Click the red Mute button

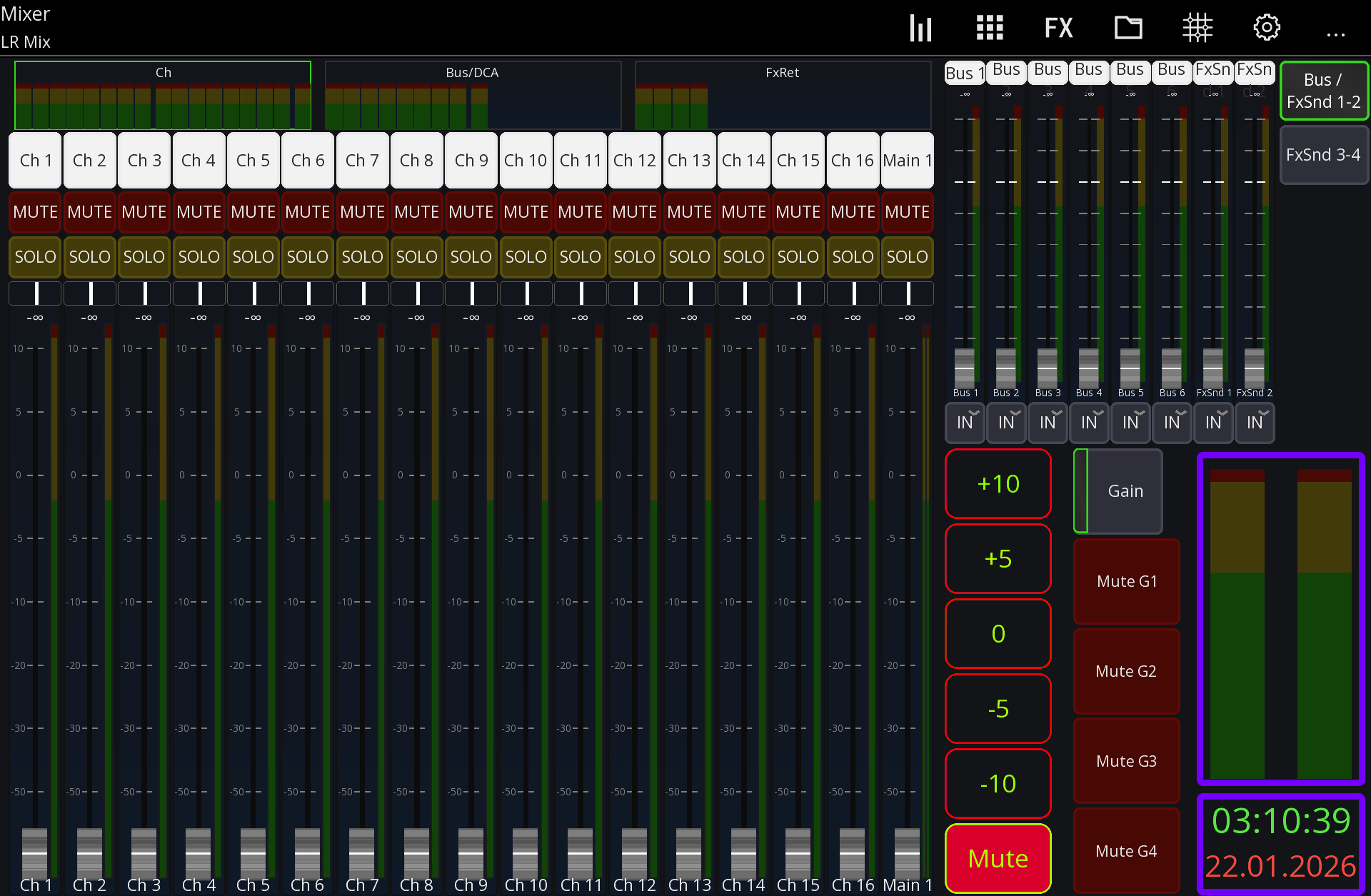tap(998, 859)
